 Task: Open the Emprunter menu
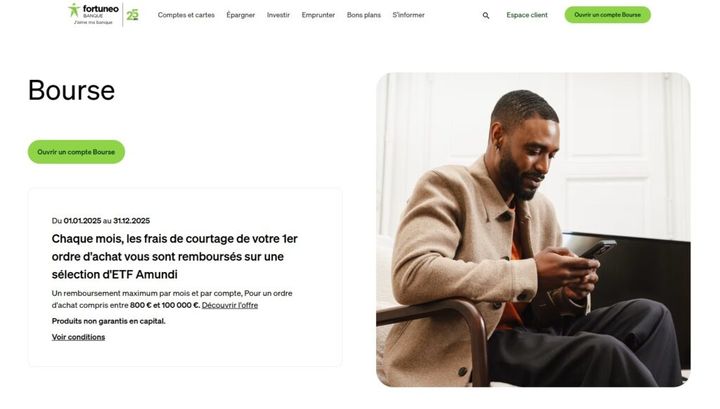point(318,15)
